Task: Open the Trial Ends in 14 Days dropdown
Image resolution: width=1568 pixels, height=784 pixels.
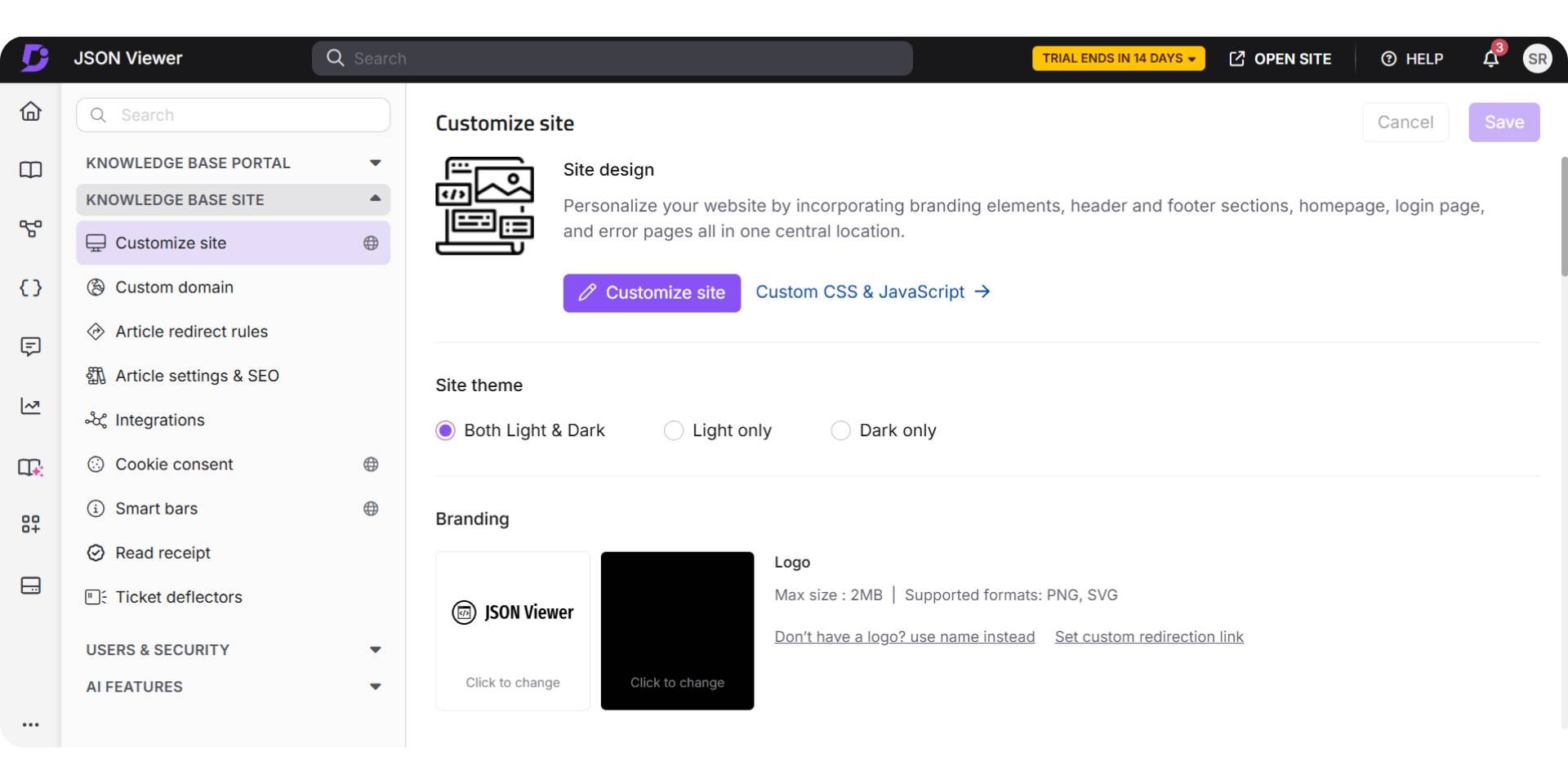Action: 1118,58
